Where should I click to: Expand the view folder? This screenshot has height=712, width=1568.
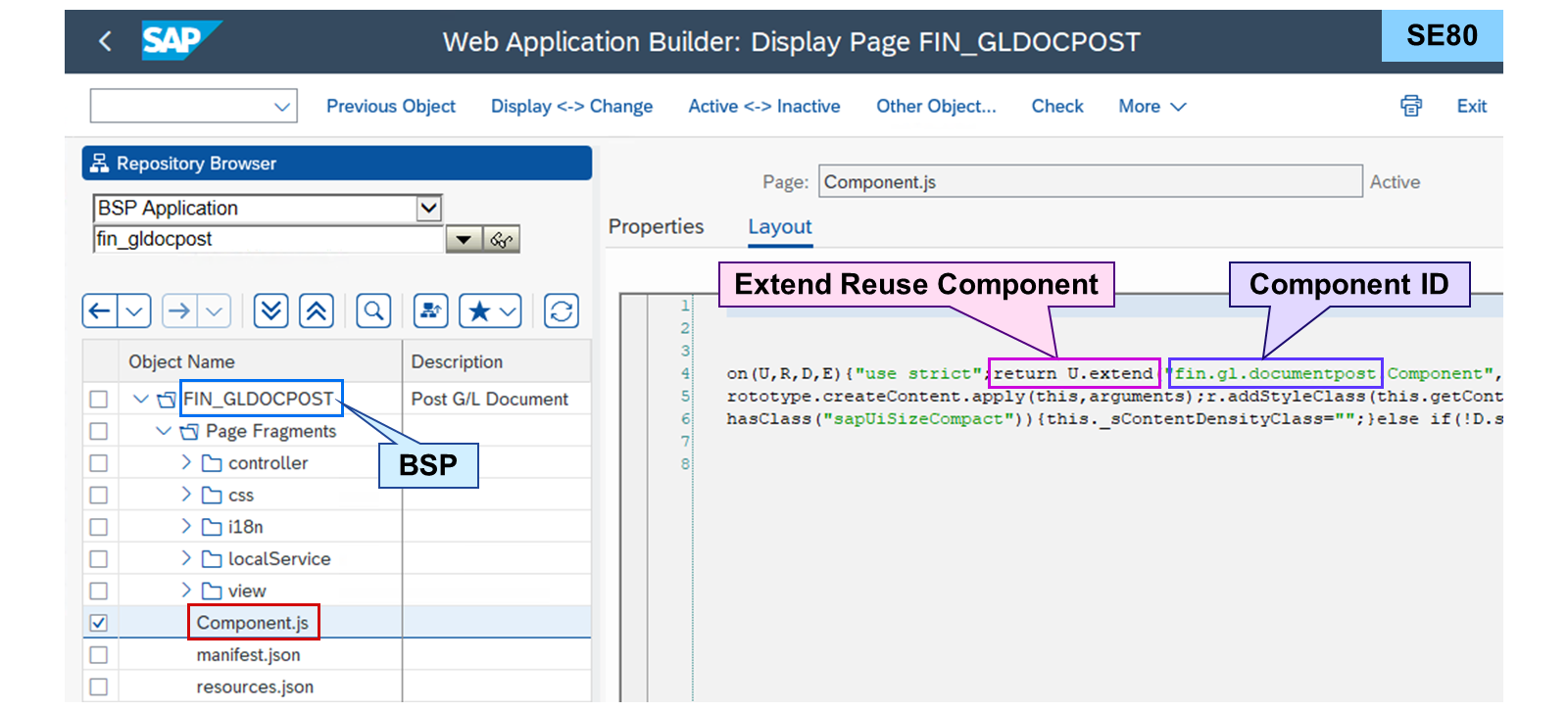pyautogui.click(x=186, y=591)
